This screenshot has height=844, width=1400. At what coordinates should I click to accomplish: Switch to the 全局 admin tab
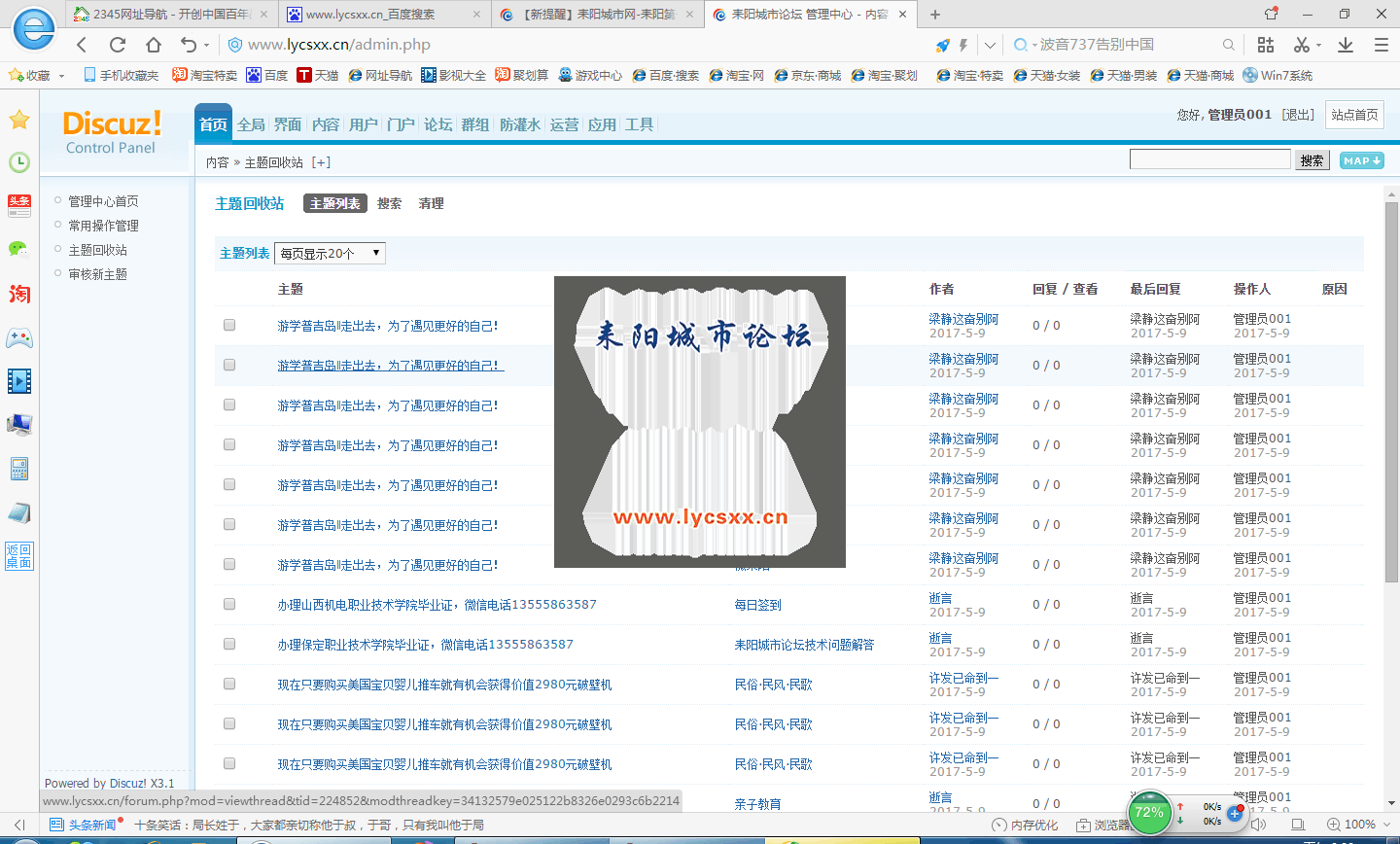(251, 124)
